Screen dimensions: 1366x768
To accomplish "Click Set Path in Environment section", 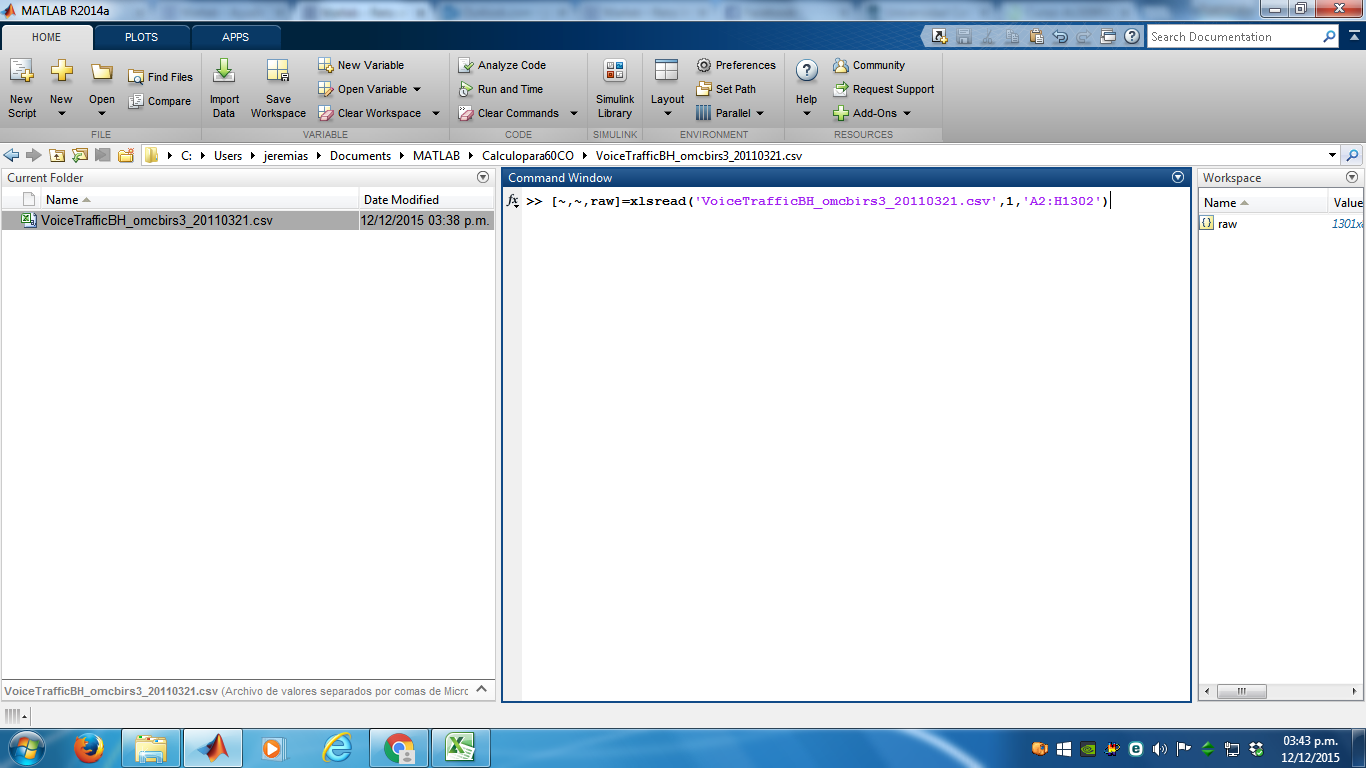I will pos(726,89).
